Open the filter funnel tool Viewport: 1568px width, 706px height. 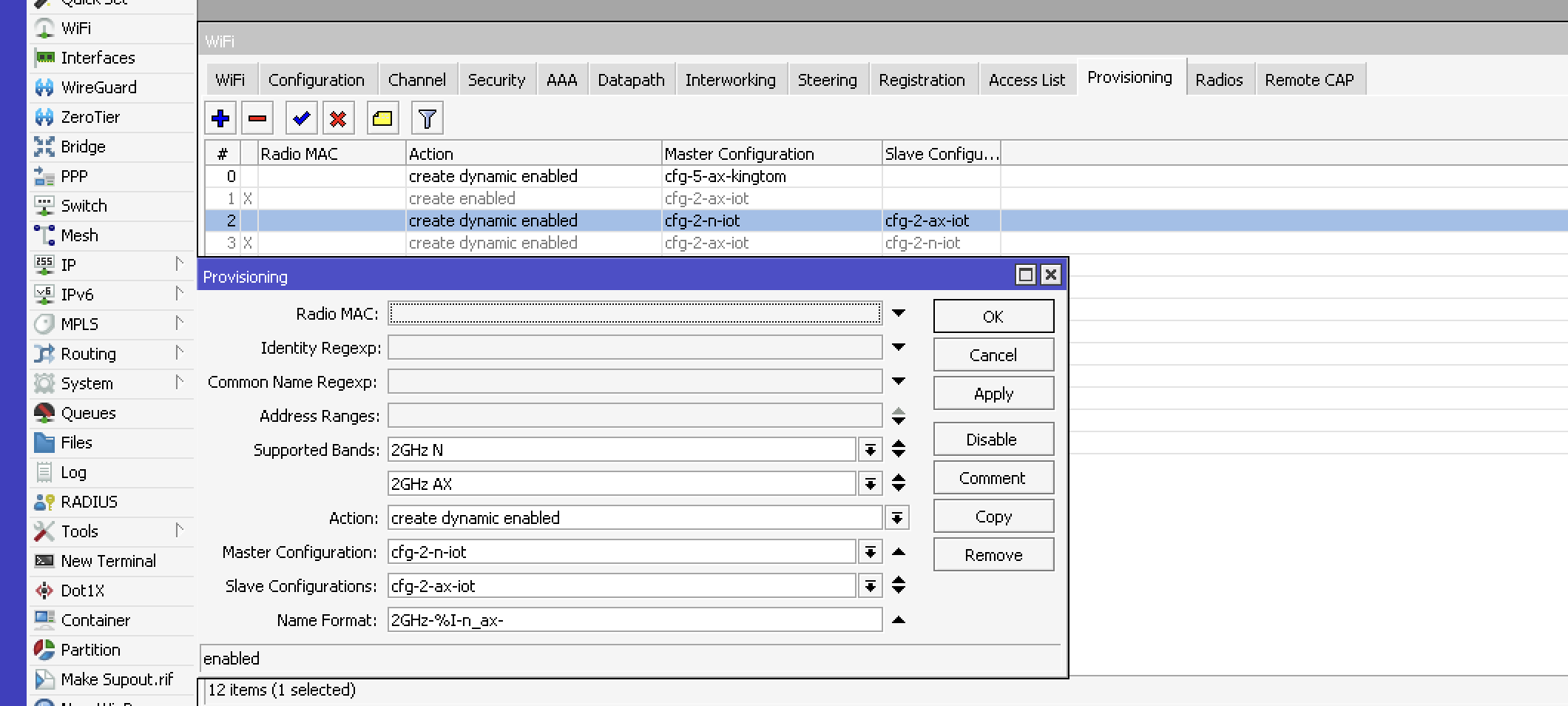427,118
